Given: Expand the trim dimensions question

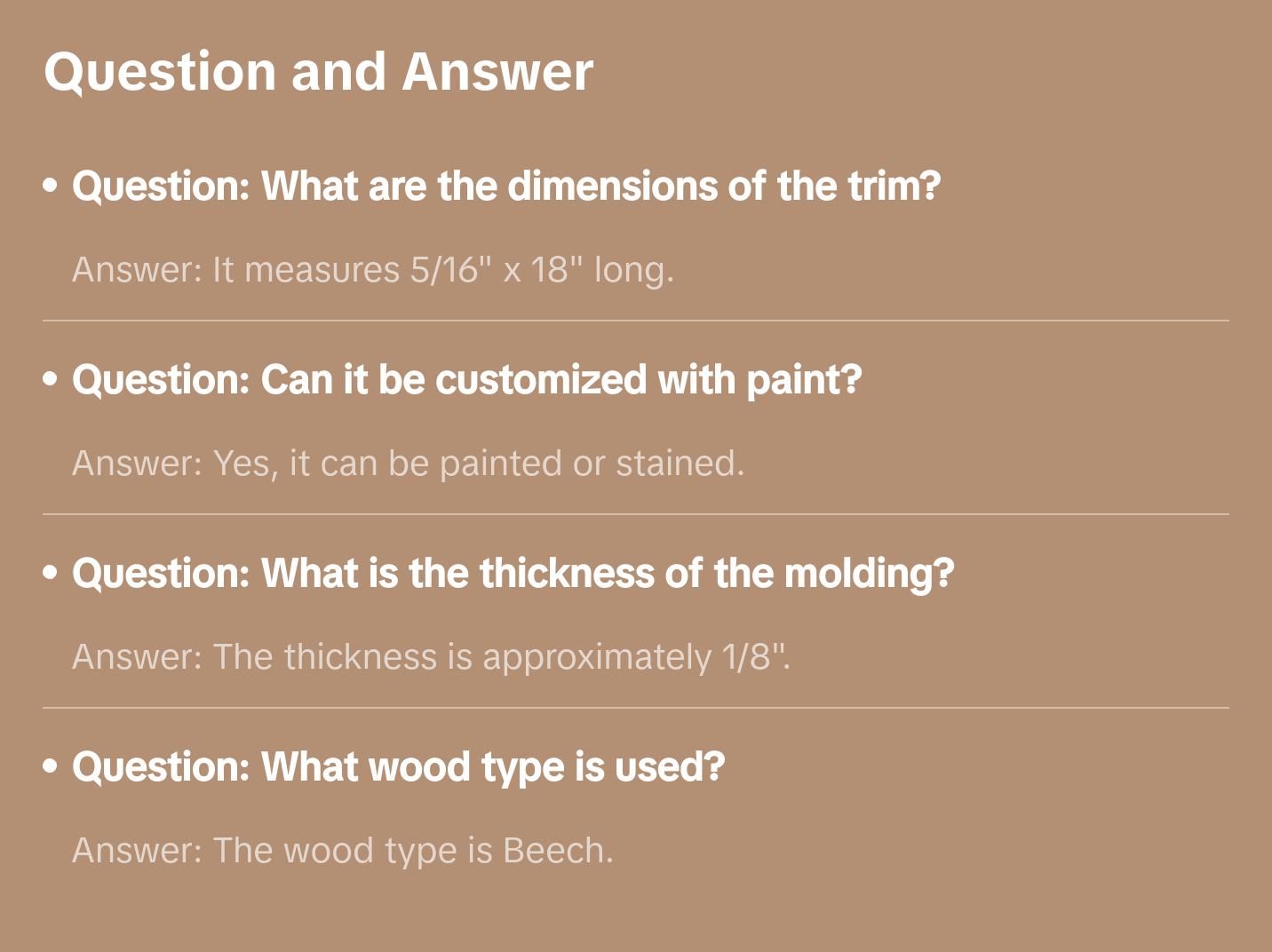Looking at the screenshot, I should click(505, 186).
